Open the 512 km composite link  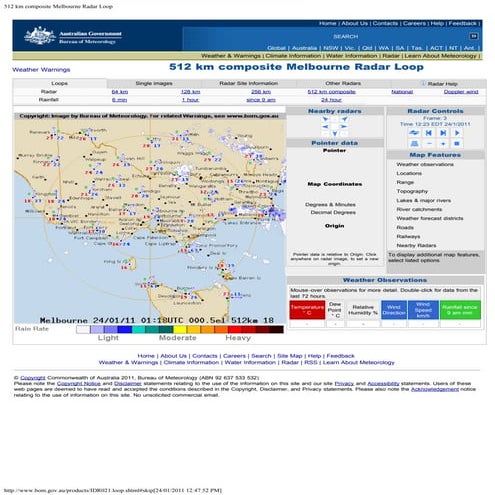click(x=331, y=92)
